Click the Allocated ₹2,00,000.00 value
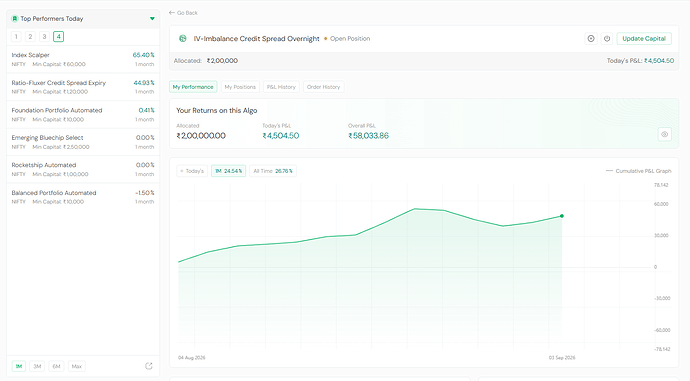Viewport: 690px width, 381px height. pos(201,136)
